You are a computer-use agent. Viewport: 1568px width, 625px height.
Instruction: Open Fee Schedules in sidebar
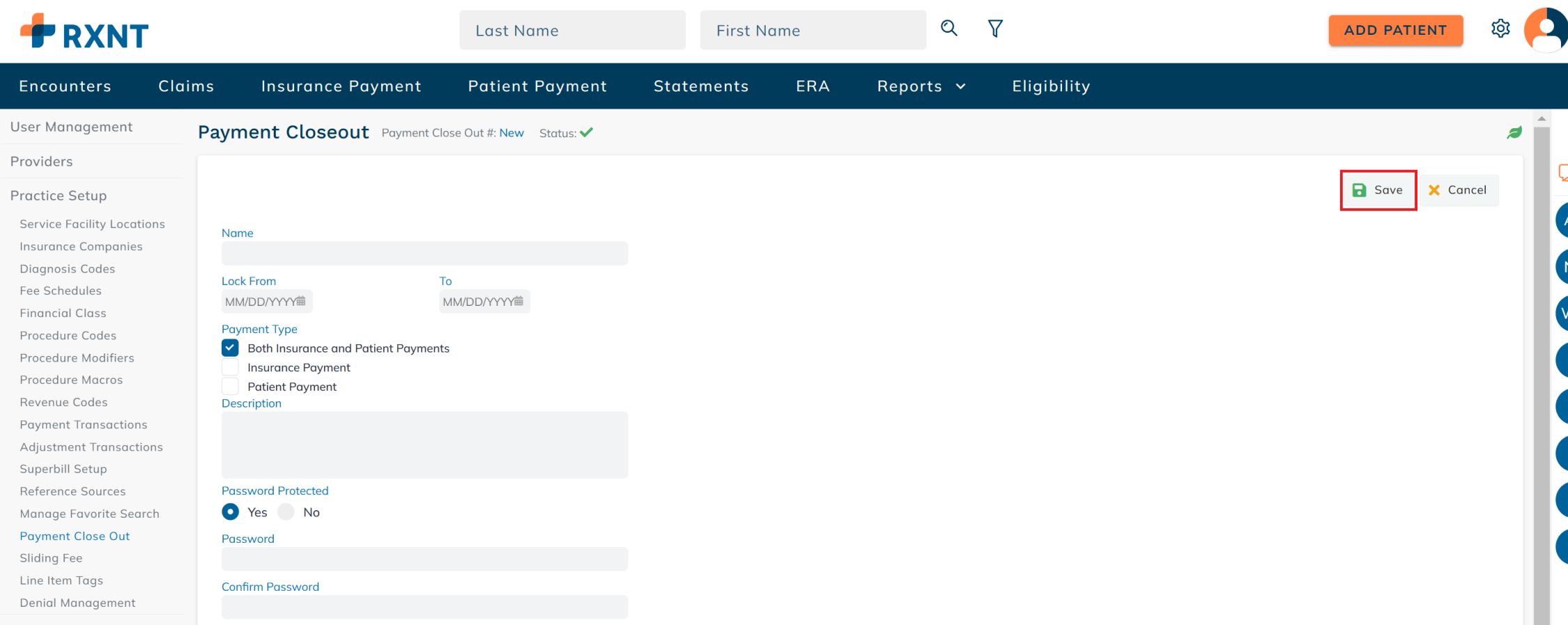point(61,291)
